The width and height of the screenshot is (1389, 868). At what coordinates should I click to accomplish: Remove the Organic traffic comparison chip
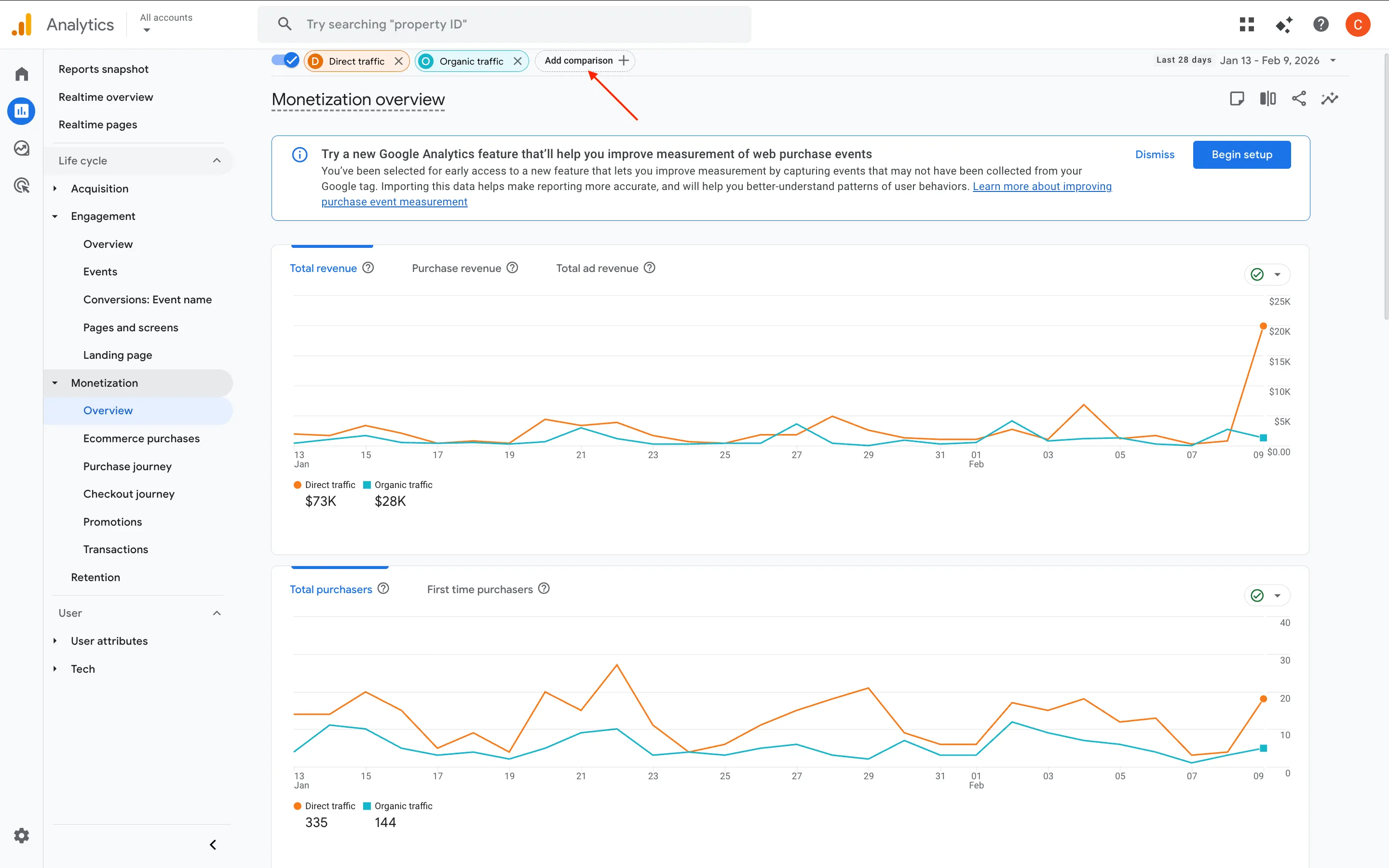click(x=517, y=60)
